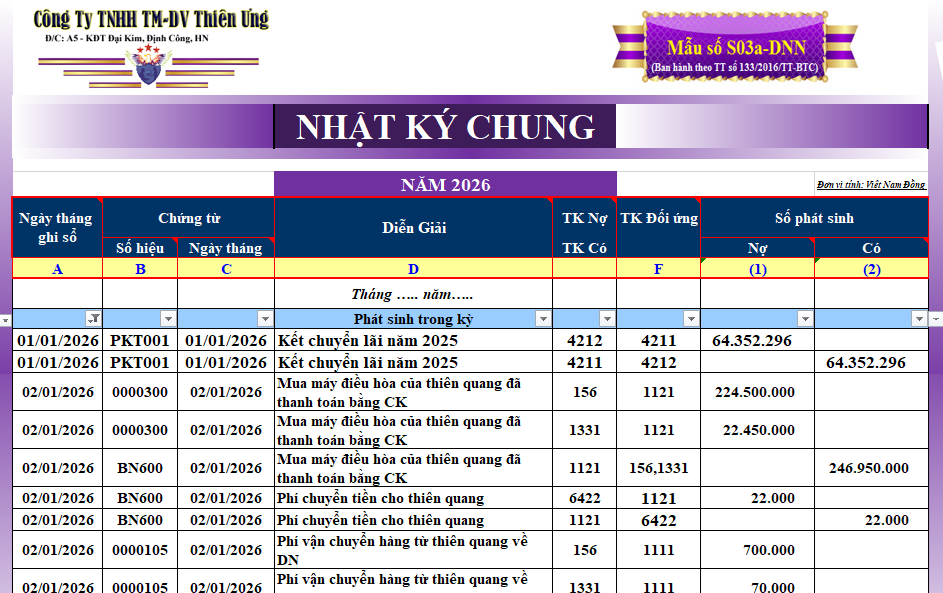Select the Diễn Giải header cell

414,228
